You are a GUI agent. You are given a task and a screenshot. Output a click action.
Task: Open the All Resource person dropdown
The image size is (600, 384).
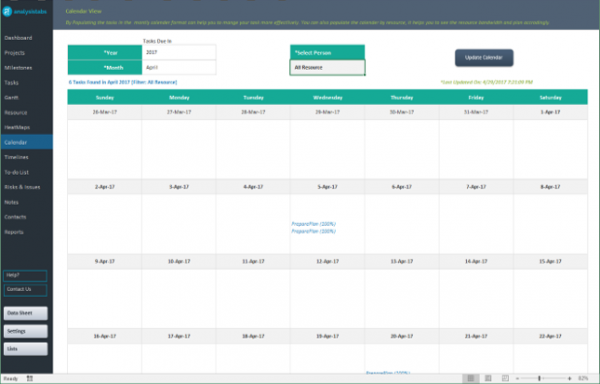click(328, 67)
